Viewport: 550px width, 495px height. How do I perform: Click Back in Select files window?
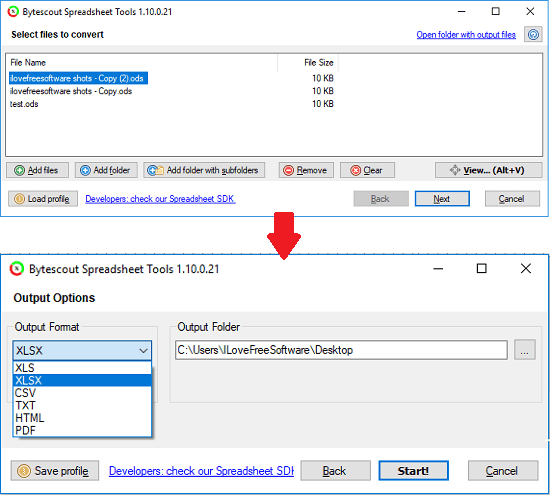381,199
